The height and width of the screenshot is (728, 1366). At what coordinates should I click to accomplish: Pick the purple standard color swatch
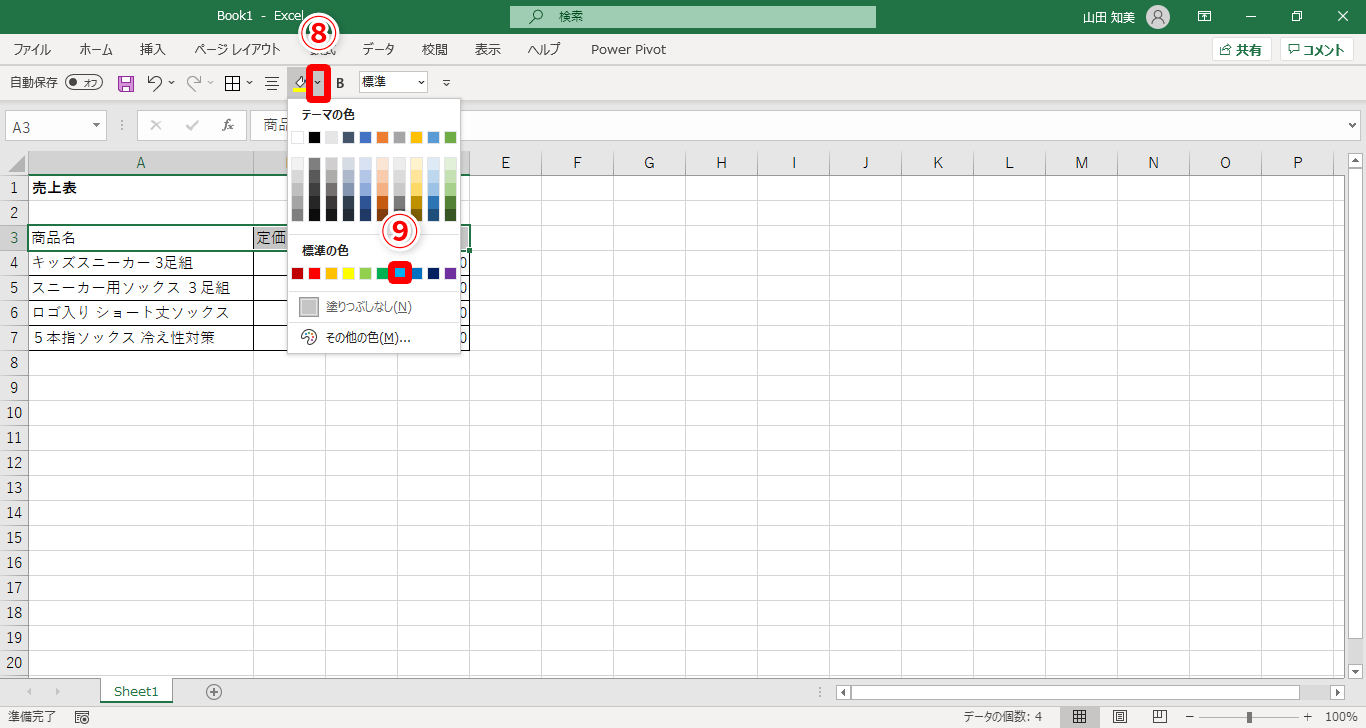[451, 273]
